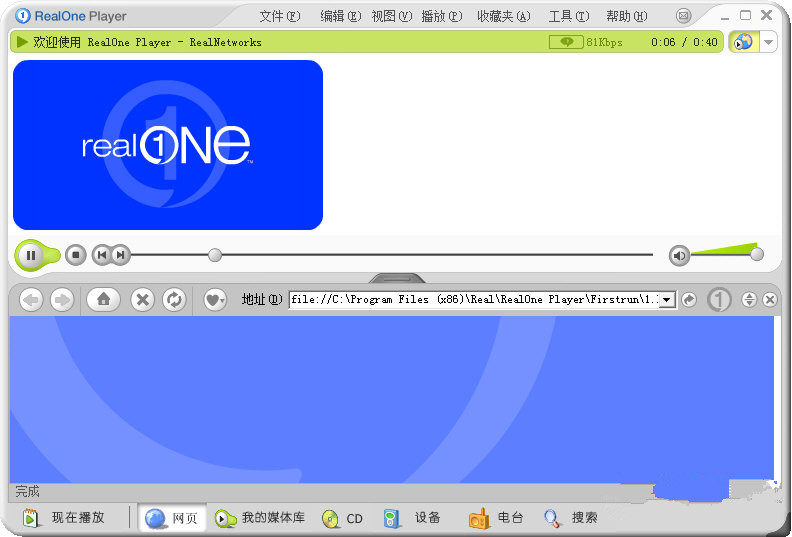Image resolution: width=792 pixels, height=537 pixels.
Task: Switch to 网页 tab
Action: click(x=172, y=518)
